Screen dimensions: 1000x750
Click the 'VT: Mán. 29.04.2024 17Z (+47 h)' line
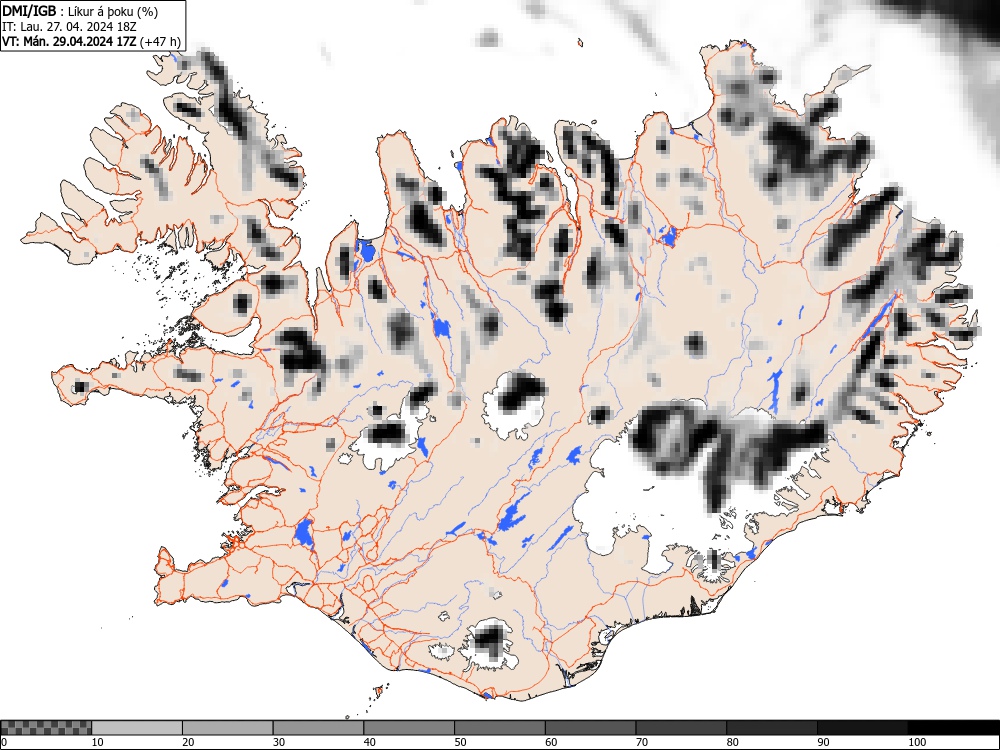pyautogui.click(x=91, y=42)
